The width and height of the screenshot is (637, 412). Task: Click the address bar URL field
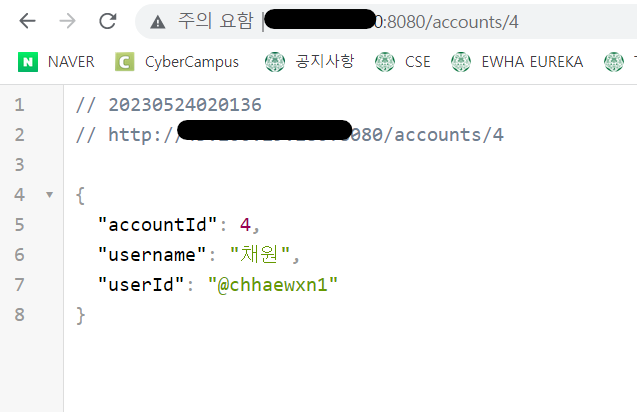click(x=390, y=22)
